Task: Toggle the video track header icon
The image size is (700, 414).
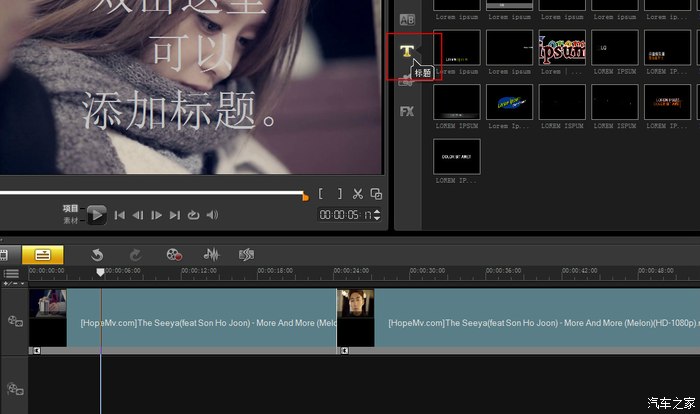Action: coord(14,321)
